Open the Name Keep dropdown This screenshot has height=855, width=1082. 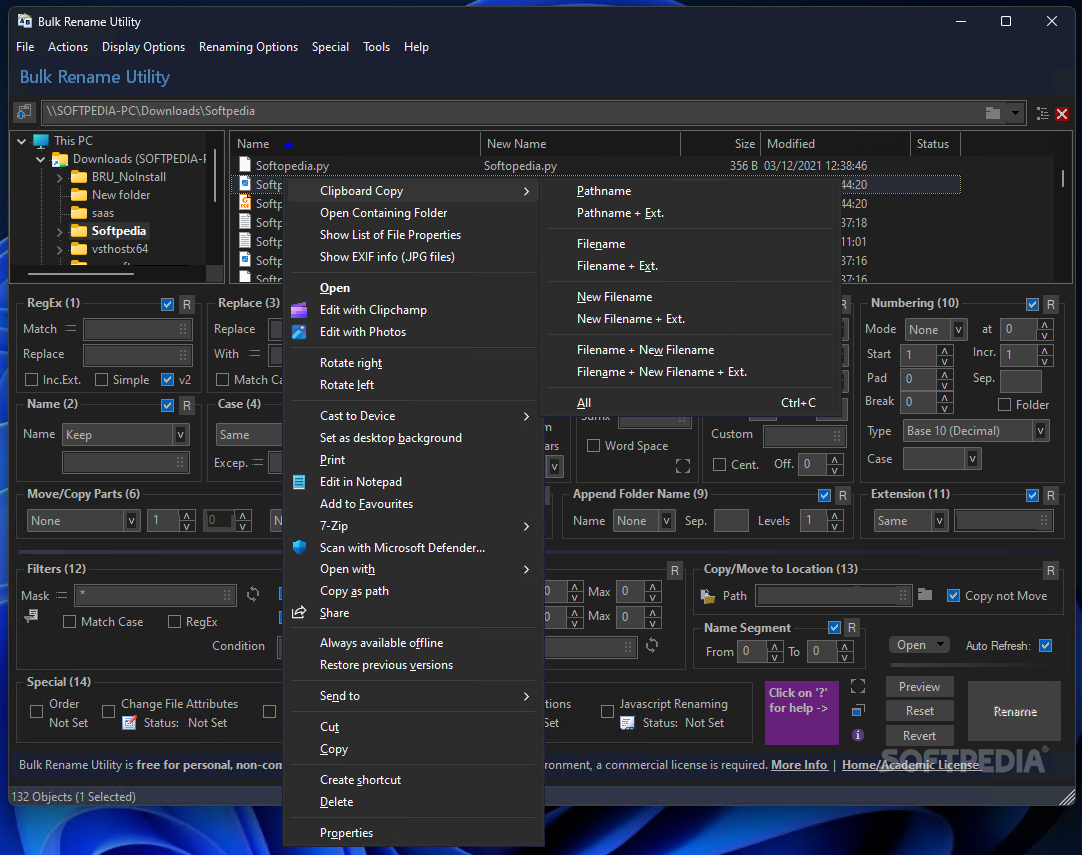point(180,435)
